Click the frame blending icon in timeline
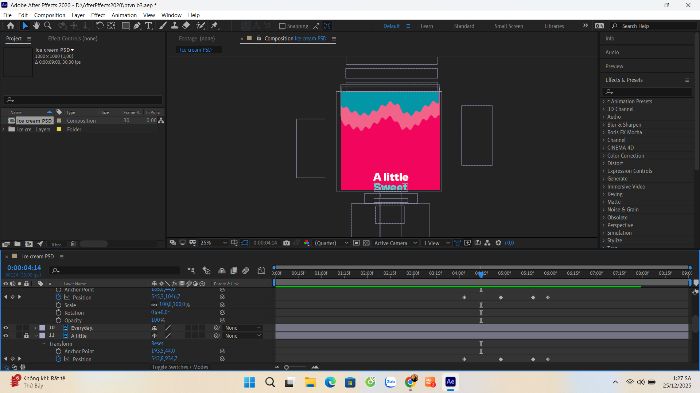Image resolution: width=700 pixels, height=393 pixels. (x=233, y=270)
